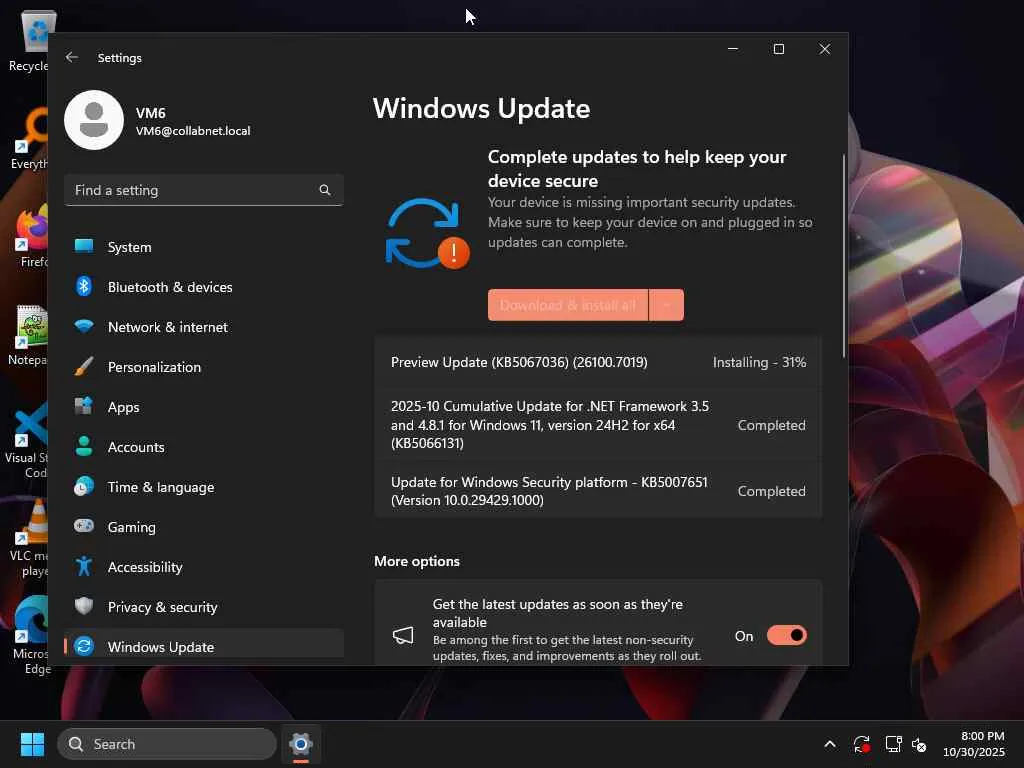Select the System monitor icon
The height and width of the screenshot is (768, 1024).
[84, 246]
